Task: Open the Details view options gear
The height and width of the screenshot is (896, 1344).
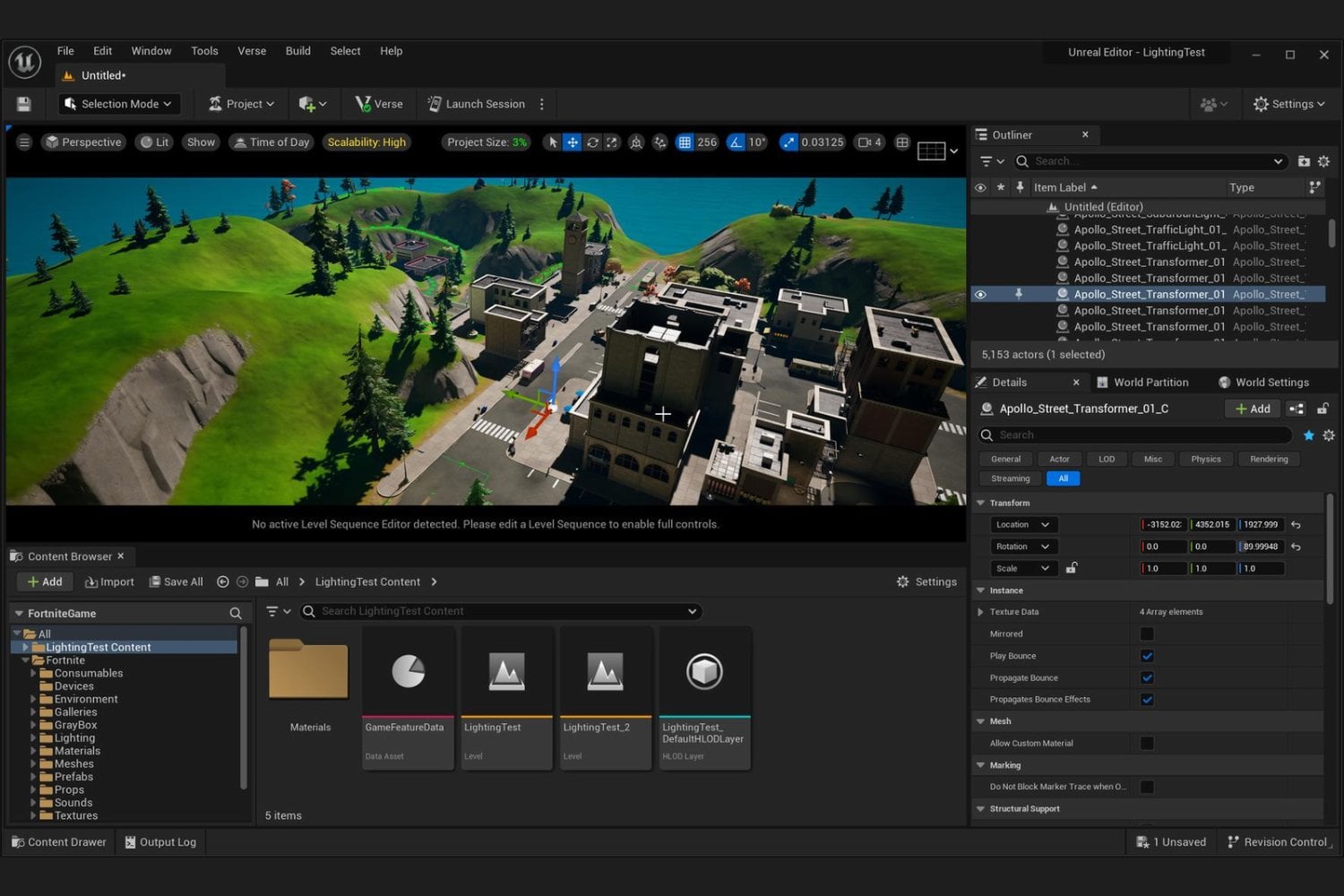Action: click(1329, 435)
